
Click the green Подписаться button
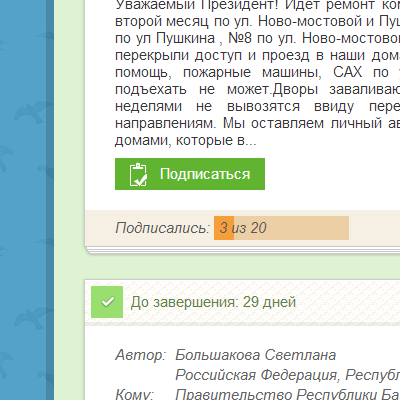[190, 174]
